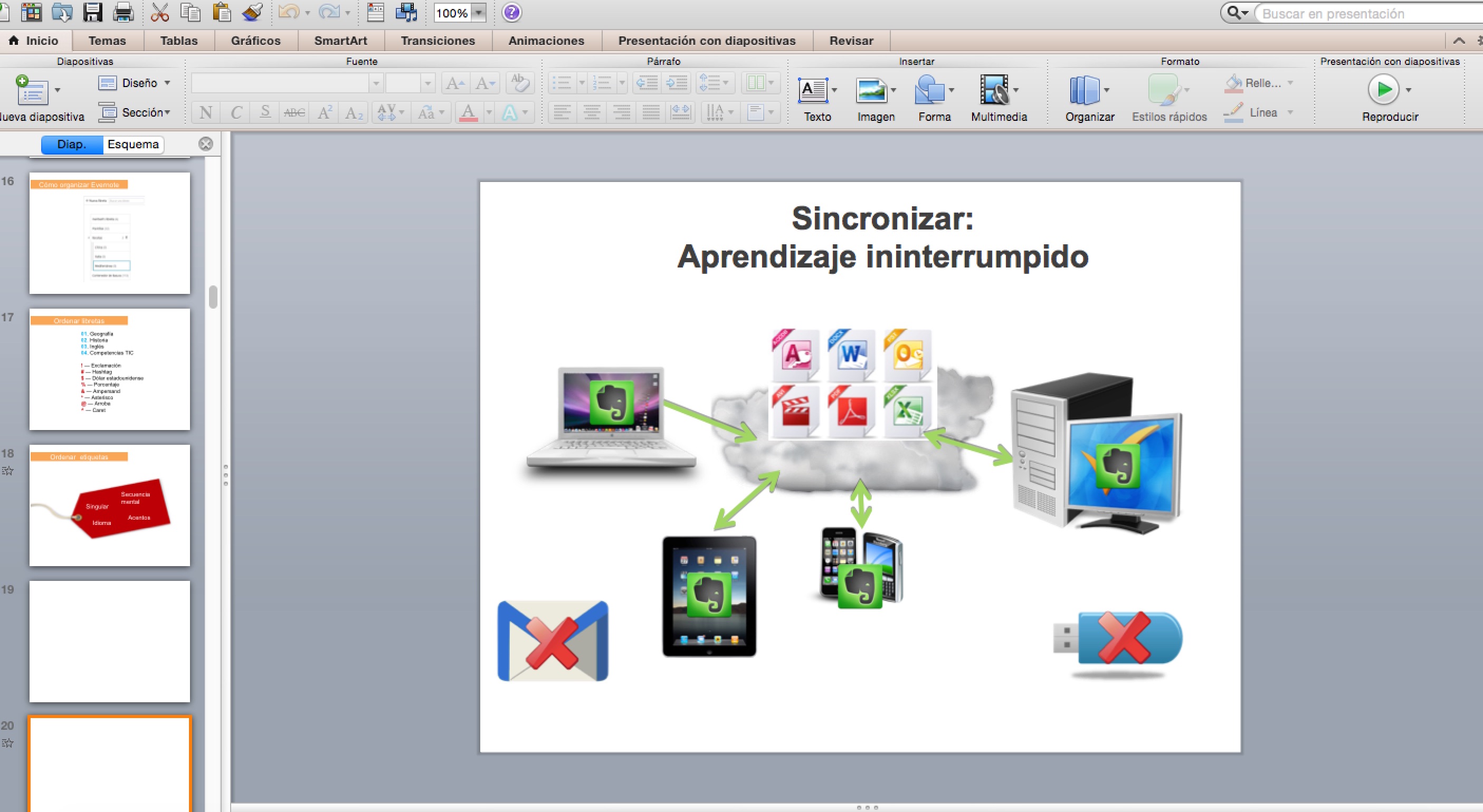Switch to Esquema outline view

pyautogui.click(x=133, y=145)
